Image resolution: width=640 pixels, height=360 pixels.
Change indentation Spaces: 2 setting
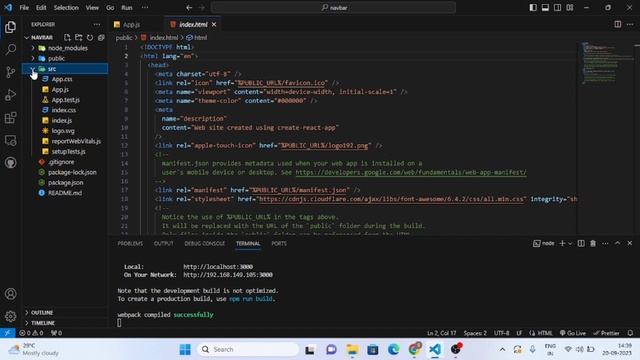[x=475, y=333]
